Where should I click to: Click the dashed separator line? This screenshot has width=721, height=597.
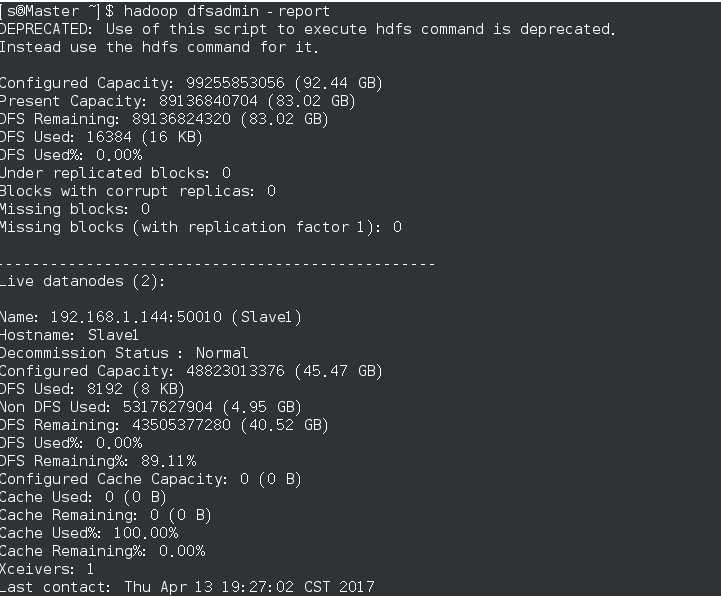point(217,264)
